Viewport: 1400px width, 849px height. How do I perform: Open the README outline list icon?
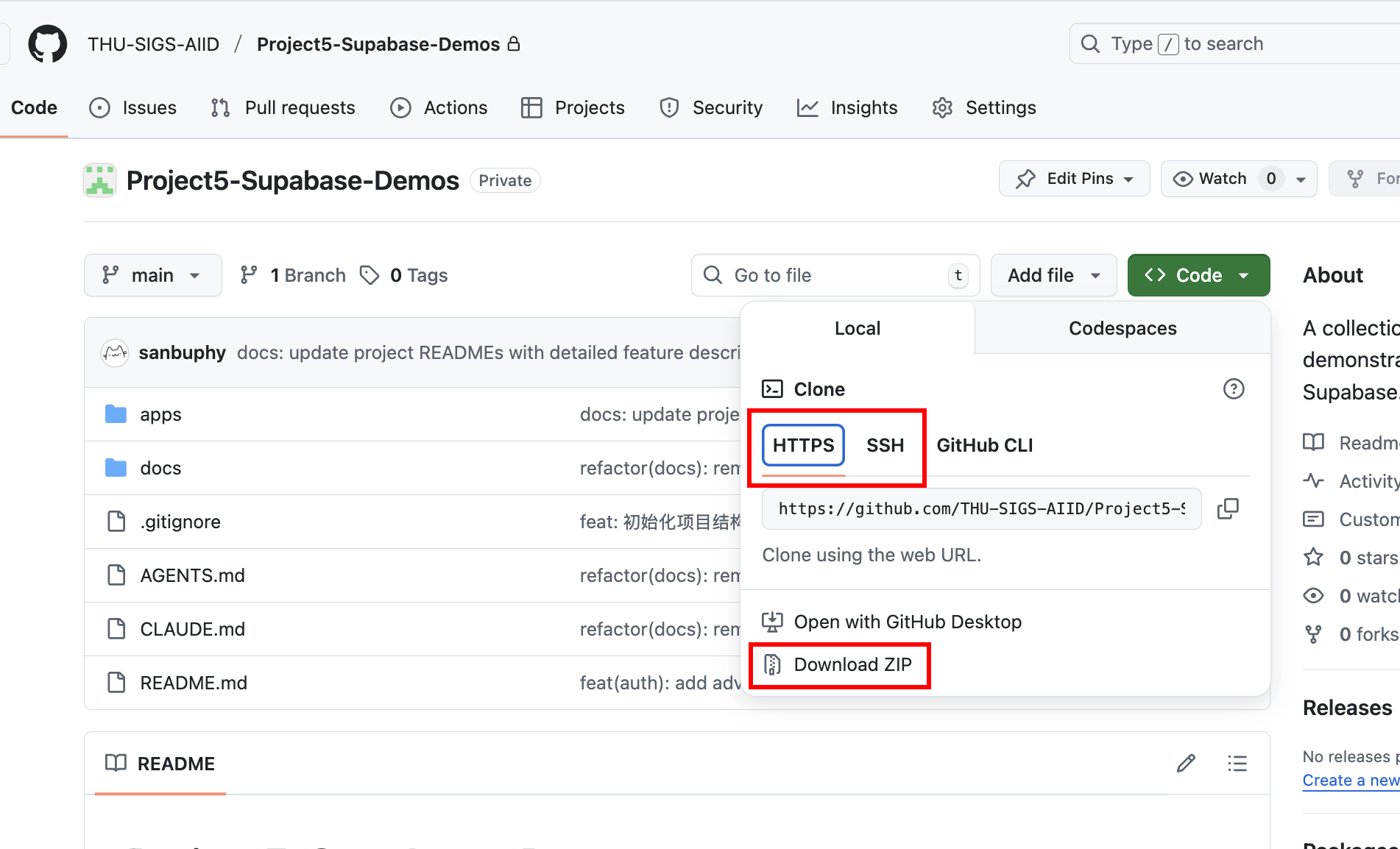pos(1237,764)
